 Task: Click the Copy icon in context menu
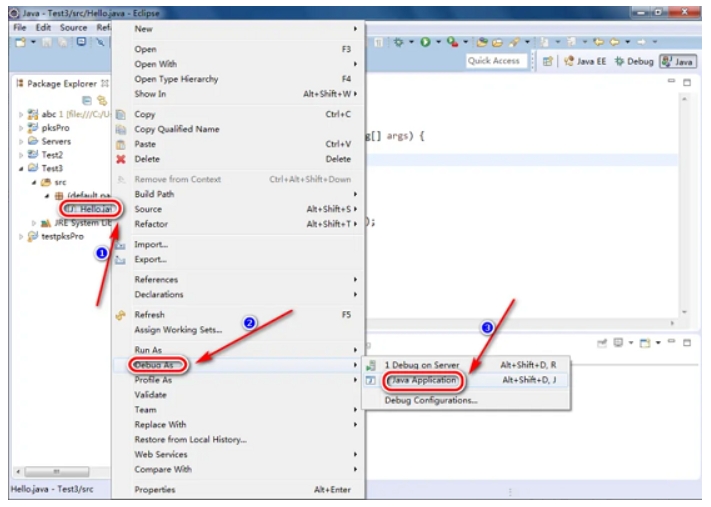120,115
